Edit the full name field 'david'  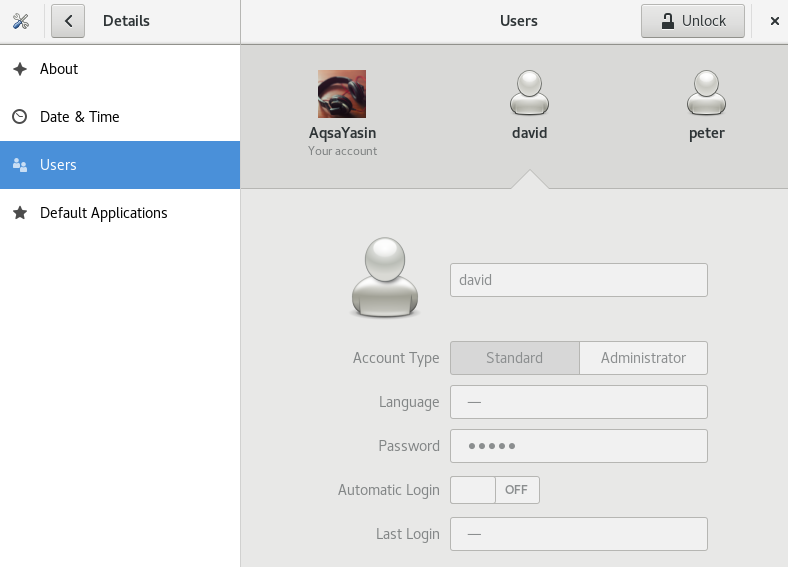pyautogui.click(x=578, y=280)
